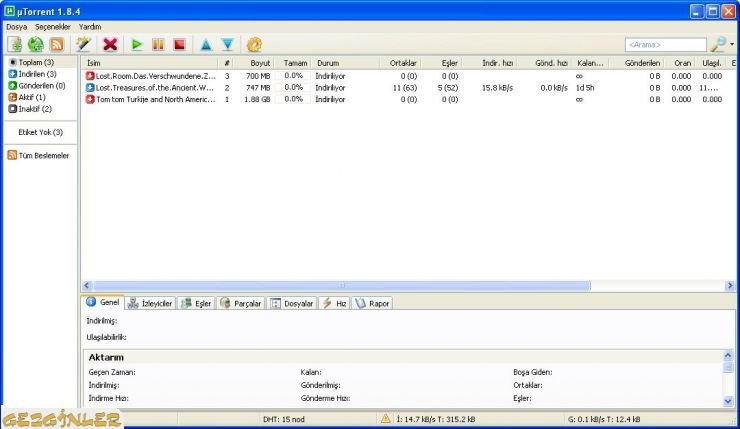Select the Tom tom Turkije torrent row
The height and width of the screenshot is (429, 740).
point(409,100)
